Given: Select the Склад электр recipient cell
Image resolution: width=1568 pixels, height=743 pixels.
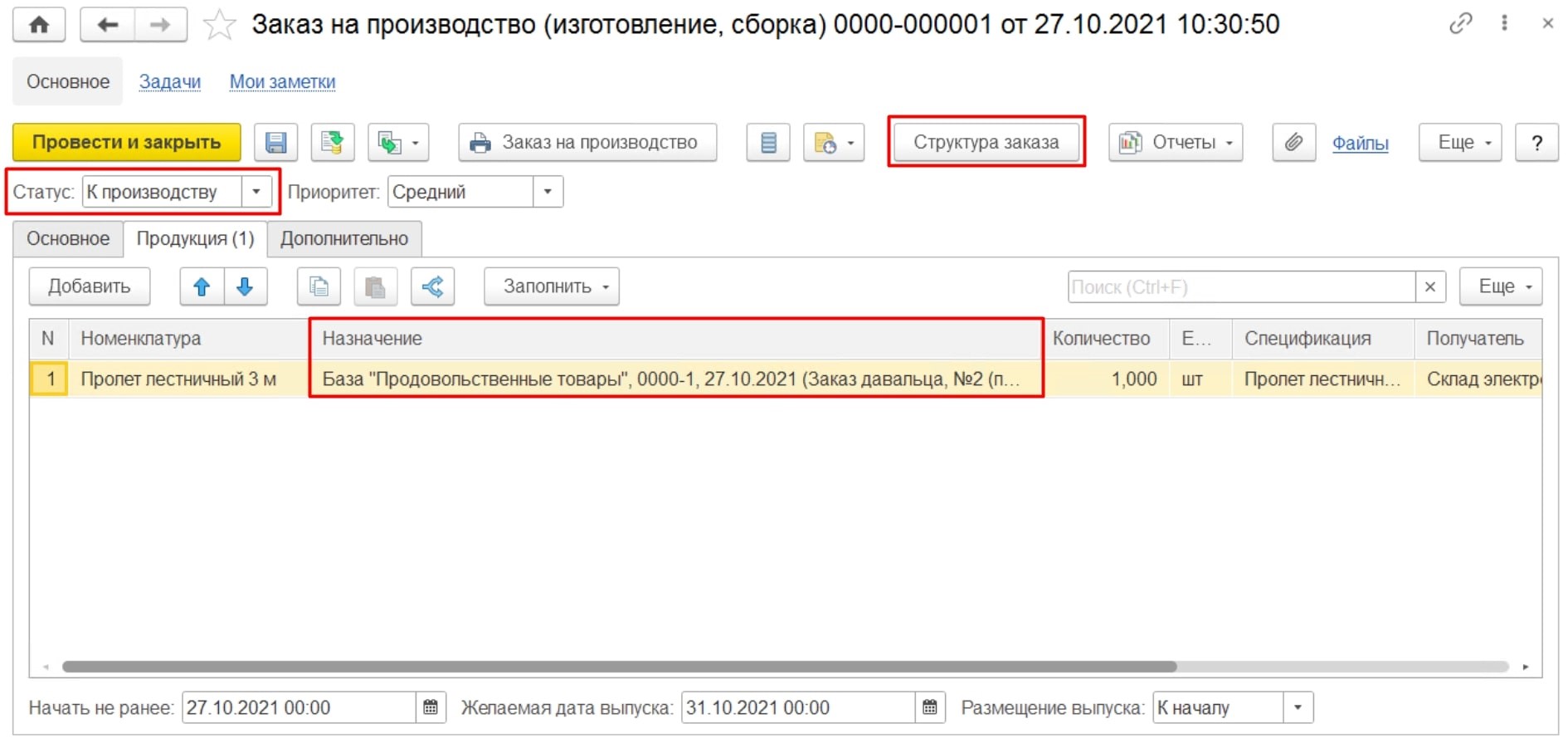Looking at the screenshot, I should click(x=1478, y=379).
